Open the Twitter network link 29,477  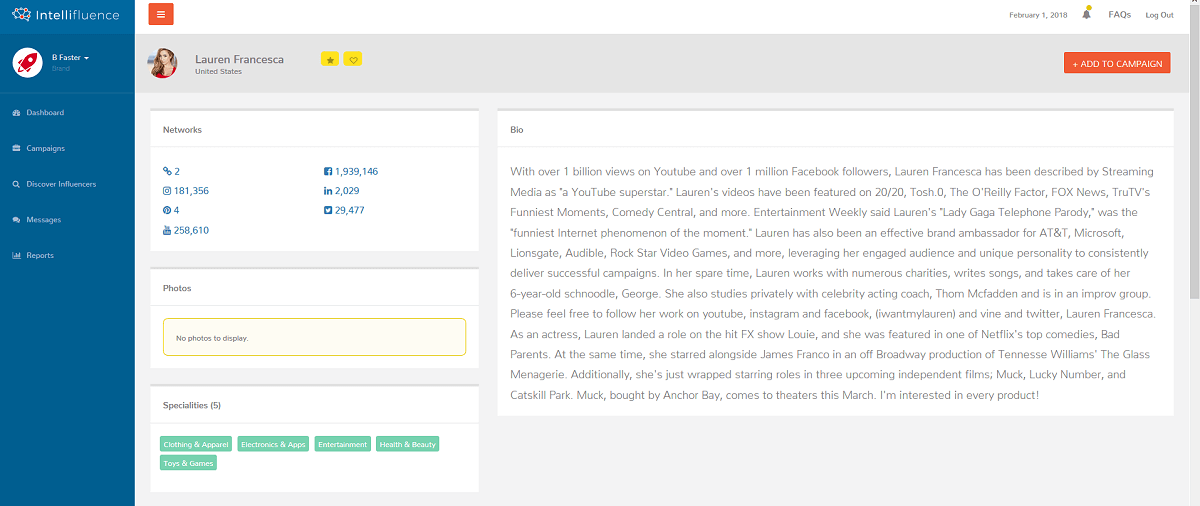pos(344,210)
